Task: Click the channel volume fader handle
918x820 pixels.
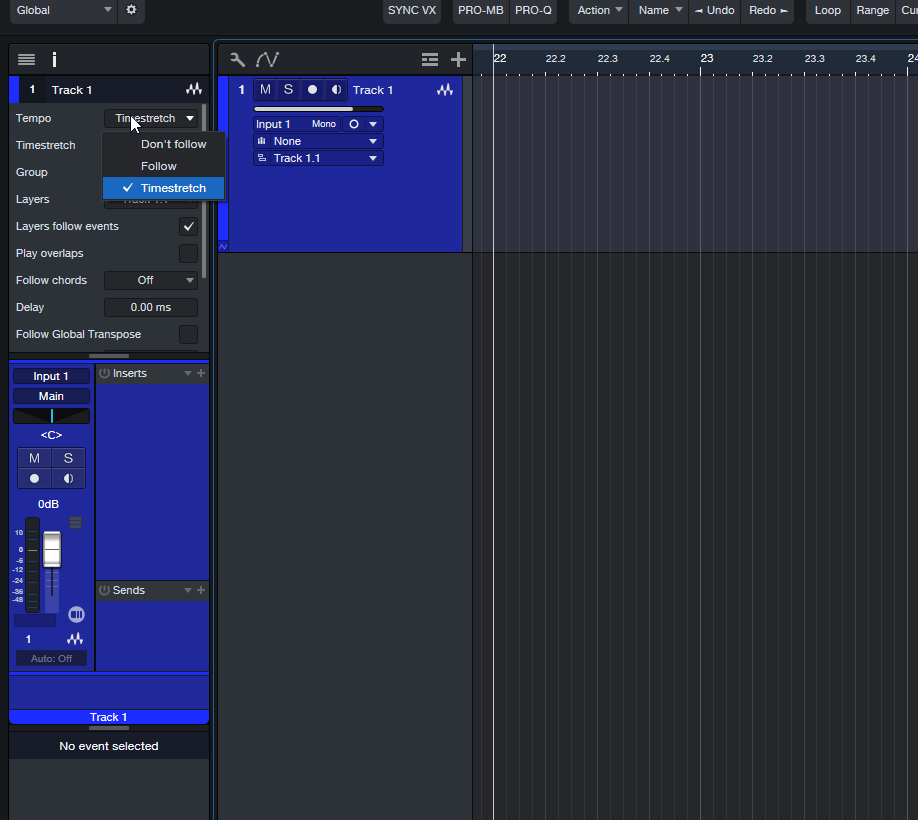Action: pyautogui.click(x=52, y=548)
